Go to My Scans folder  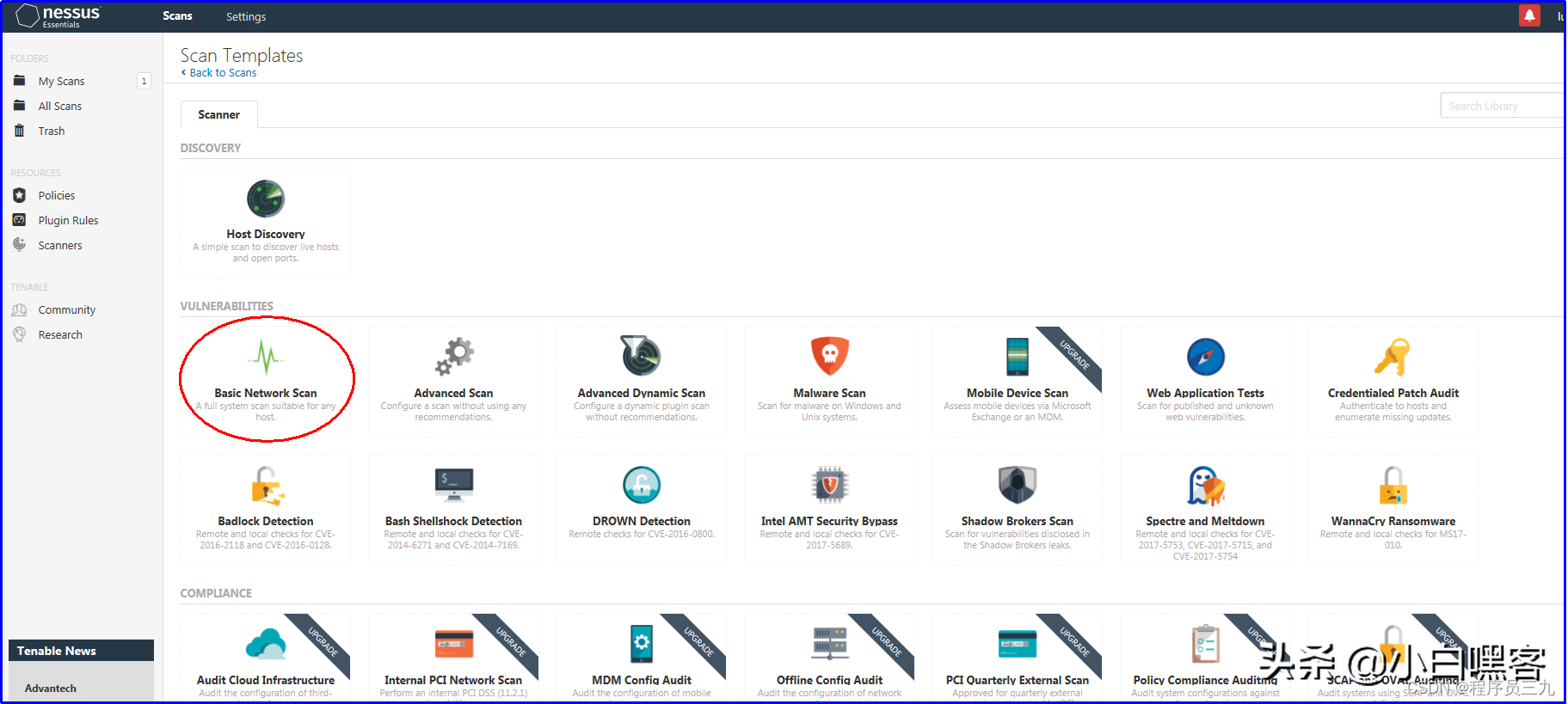pos(61,81)
